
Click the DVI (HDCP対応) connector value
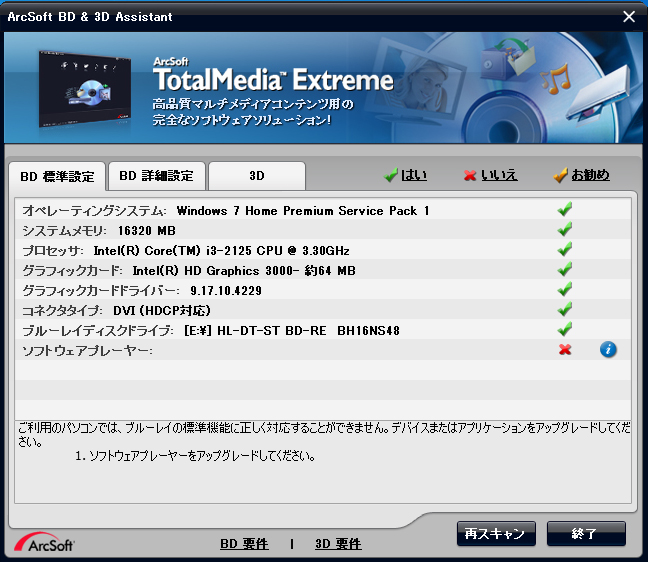click(162, 310)
